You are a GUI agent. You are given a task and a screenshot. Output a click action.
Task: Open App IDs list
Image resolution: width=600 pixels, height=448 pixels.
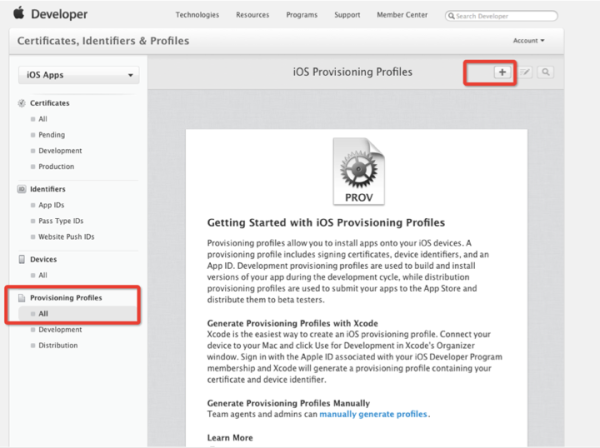pos(51,205)
